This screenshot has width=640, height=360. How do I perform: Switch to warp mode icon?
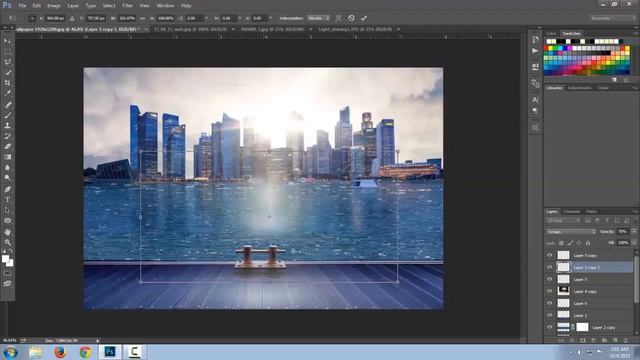(338, 18)
